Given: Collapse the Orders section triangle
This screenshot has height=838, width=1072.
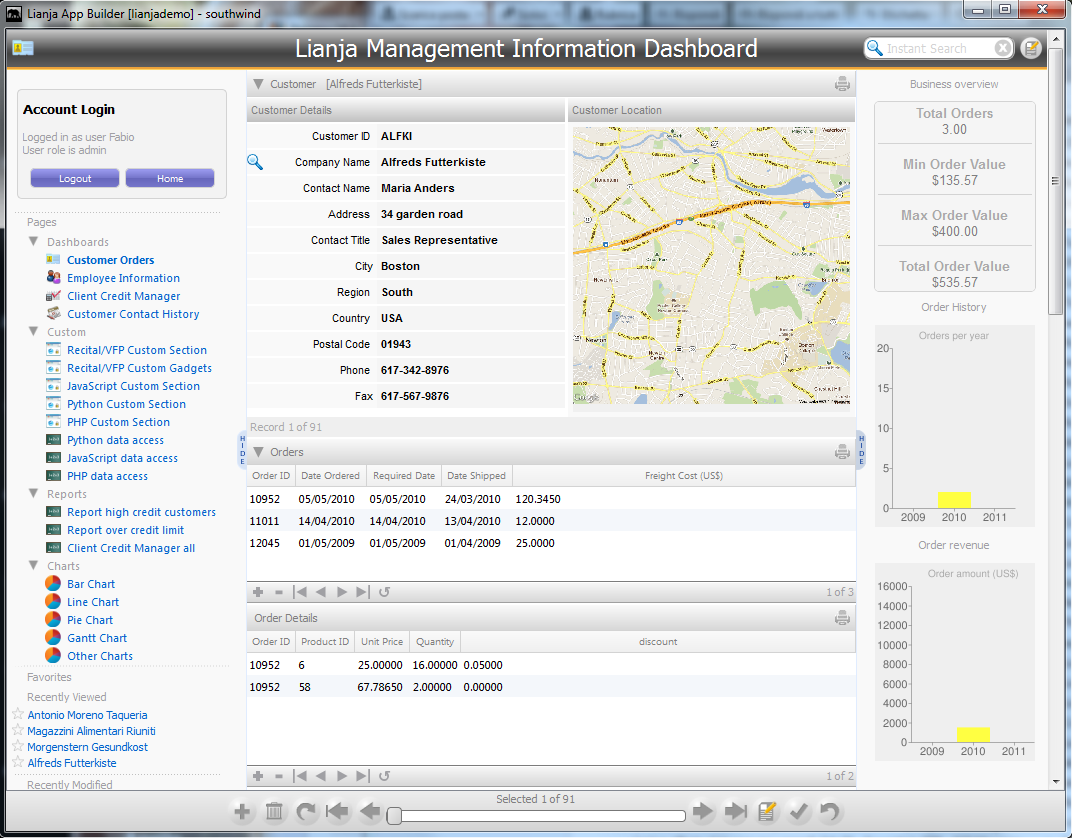Looking at the screenshot, I should point(258,452).
